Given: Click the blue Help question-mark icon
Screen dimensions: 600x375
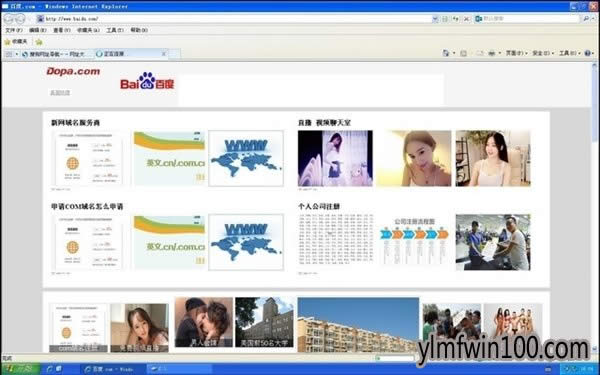Looking at the screenshot, I should coord(587,53).
